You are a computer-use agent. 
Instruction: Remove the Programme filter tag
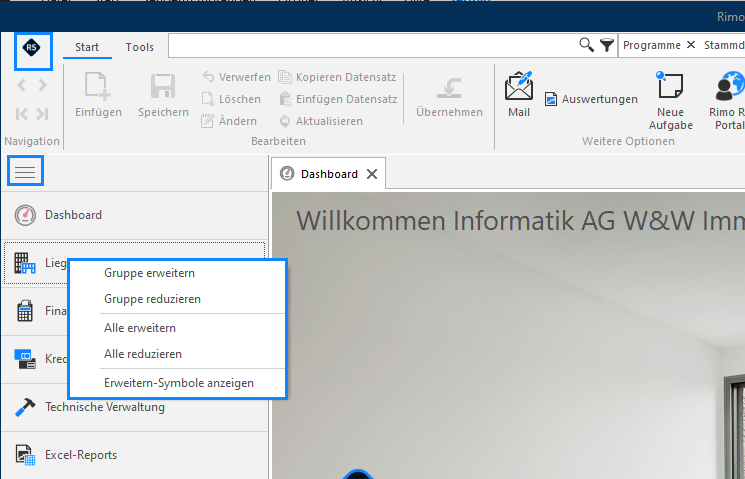click(x=691, y=45)
